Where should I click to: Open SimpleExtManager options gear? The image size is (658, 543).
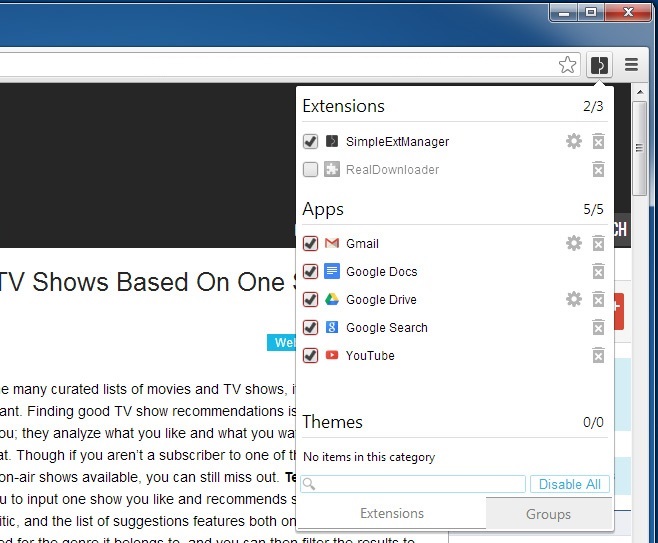click(574, 141)
